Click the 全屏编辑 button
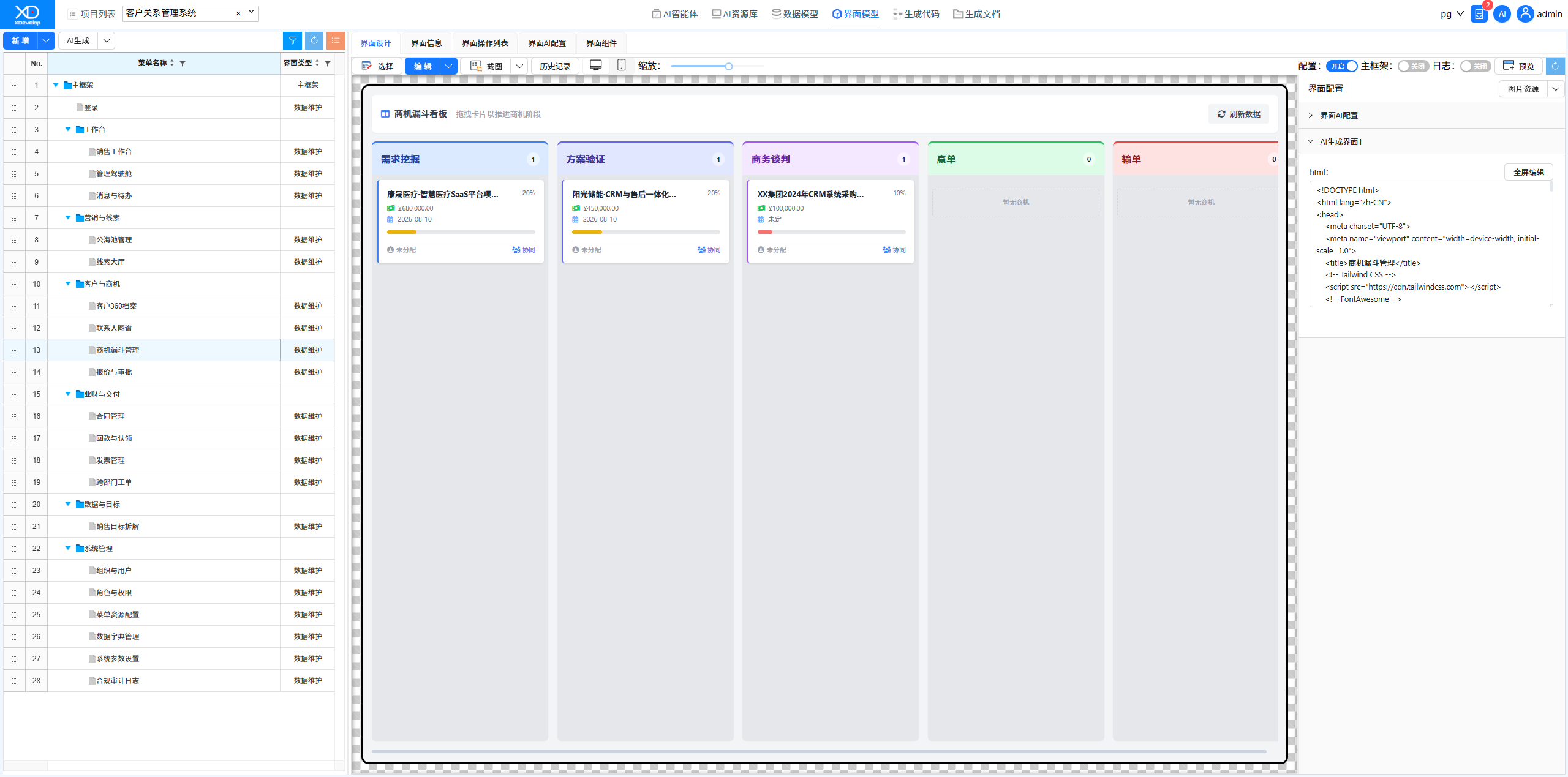Image resolution: width=1568 pixels, height=777 pixels. pos(1529,172)
